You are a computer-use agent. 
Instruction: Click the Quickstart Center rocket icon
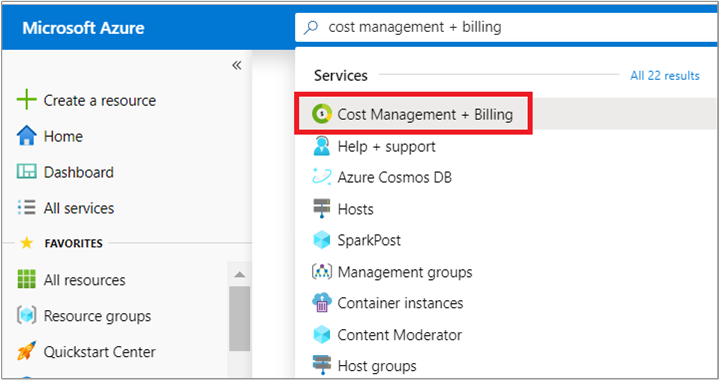point(26,351)
